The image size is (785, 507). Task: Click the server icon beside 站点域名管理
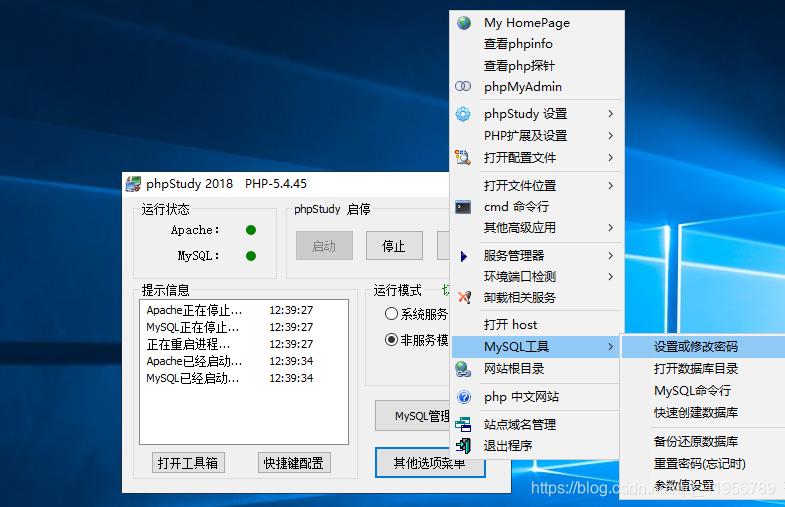463,424
